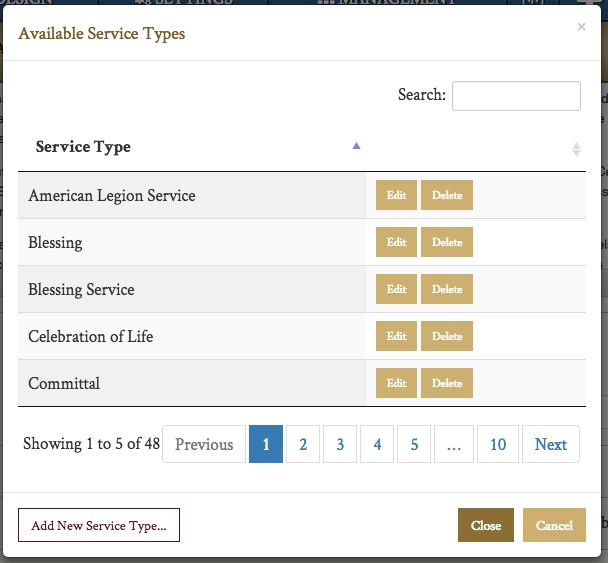Viewport: 608px width, 563px height.
Task: Jump to page 10 of results
Action: coord(497,445)
